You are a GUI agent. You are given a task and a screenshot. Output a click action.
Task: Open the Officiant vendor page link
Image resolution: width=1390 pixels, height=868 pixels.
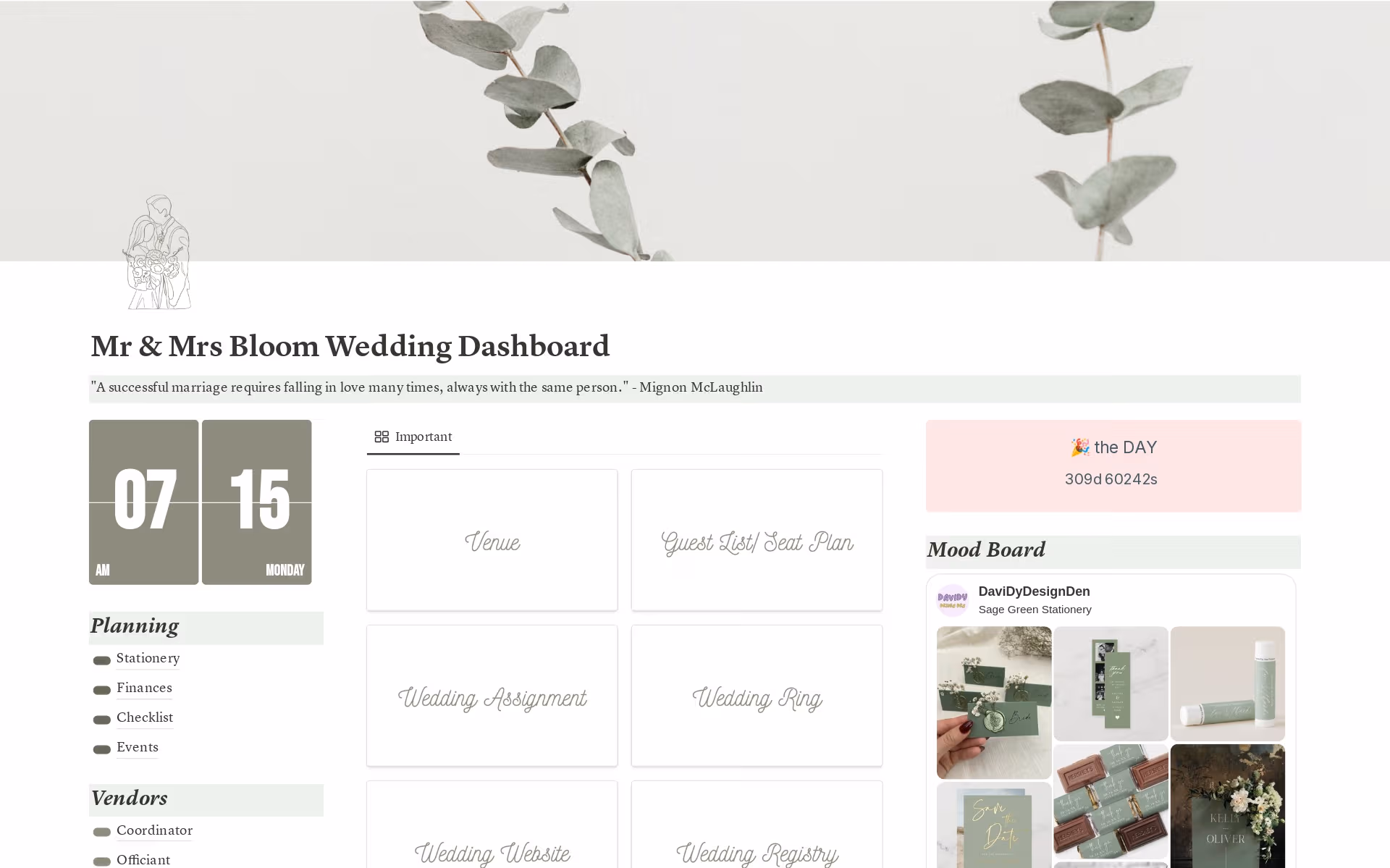click(x=143, y=860)
